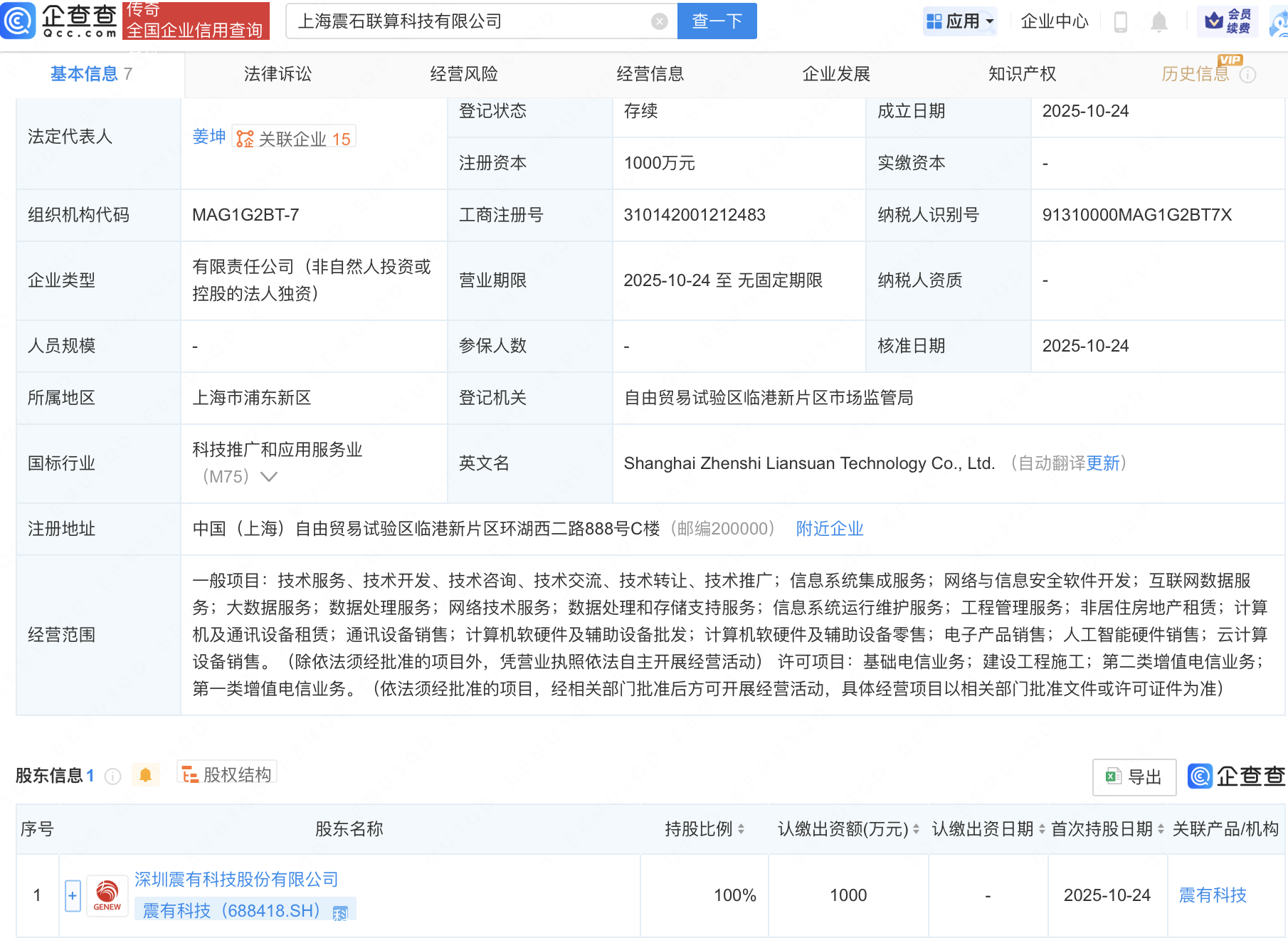Click the info icon next to 股东信息

click(x=112, y=776)
